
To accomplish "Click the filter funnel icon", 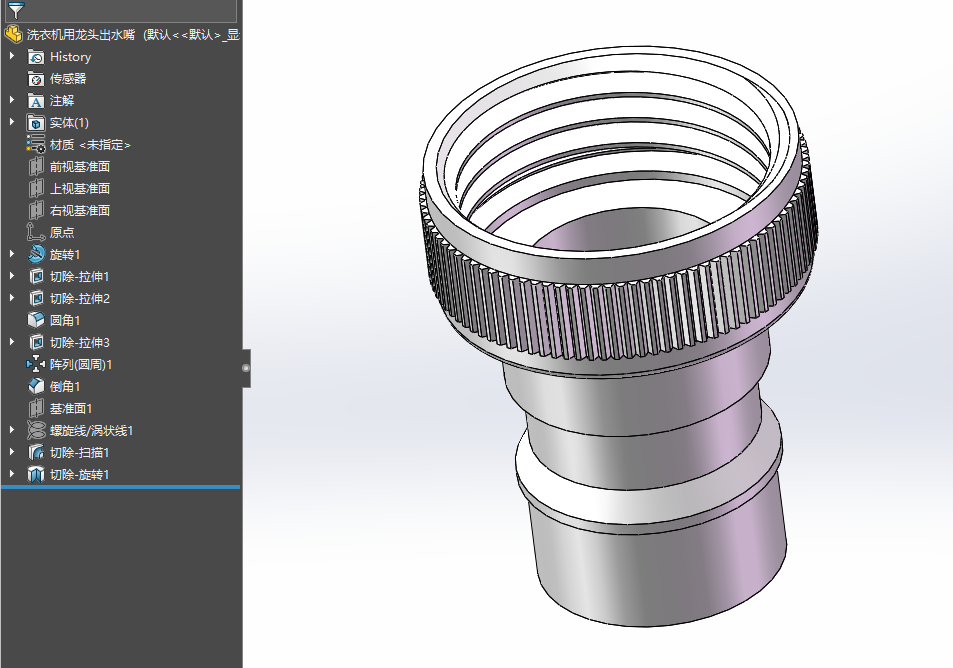I will pos(16,10).
